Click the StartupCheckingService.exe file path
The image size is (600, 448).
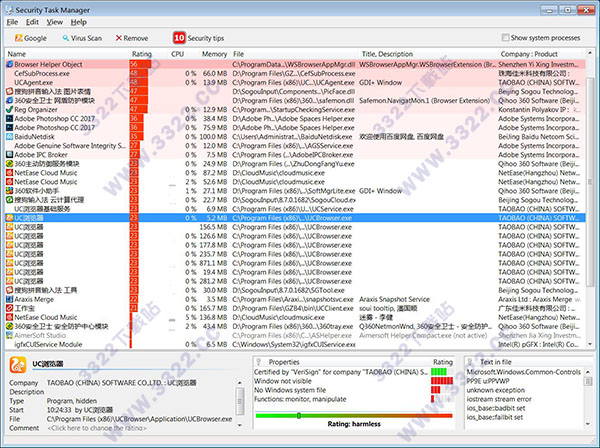(x=293, y=109)
